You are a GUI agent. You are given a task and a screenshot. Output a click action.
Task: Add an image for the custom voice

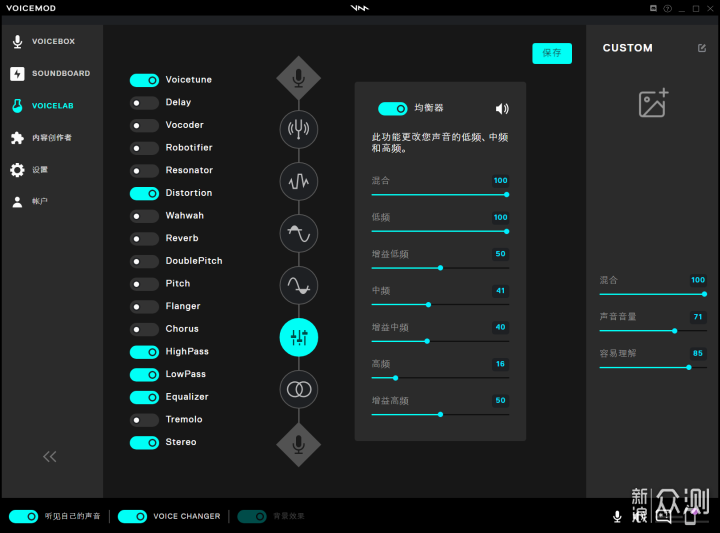tap(653, 103)
